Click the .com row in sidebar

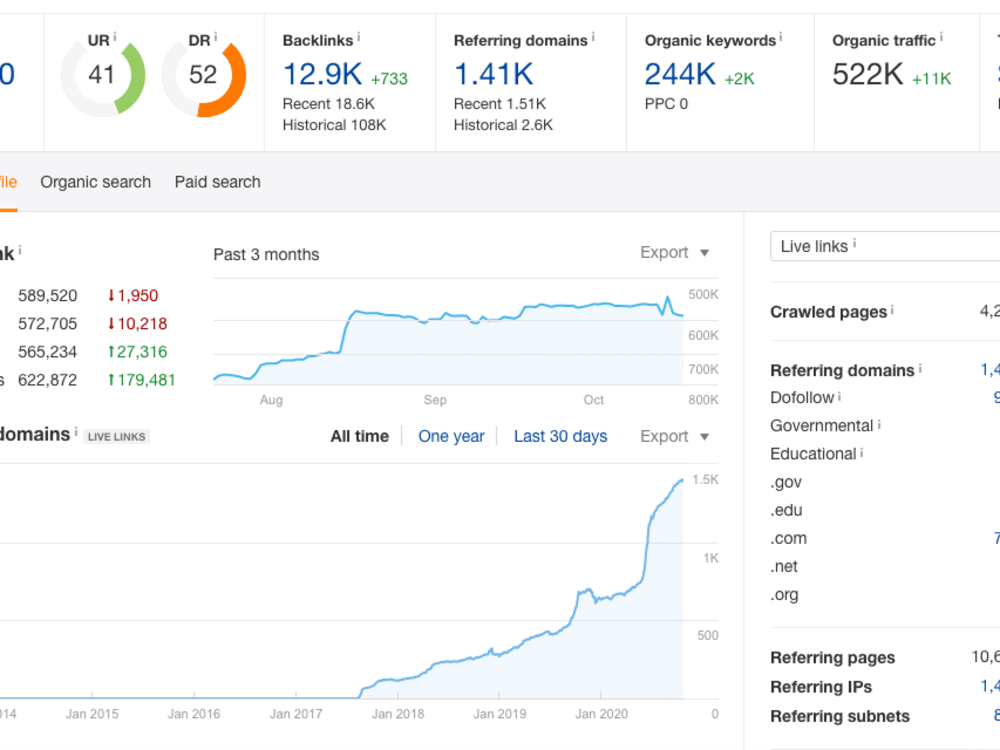click(788, 538)
